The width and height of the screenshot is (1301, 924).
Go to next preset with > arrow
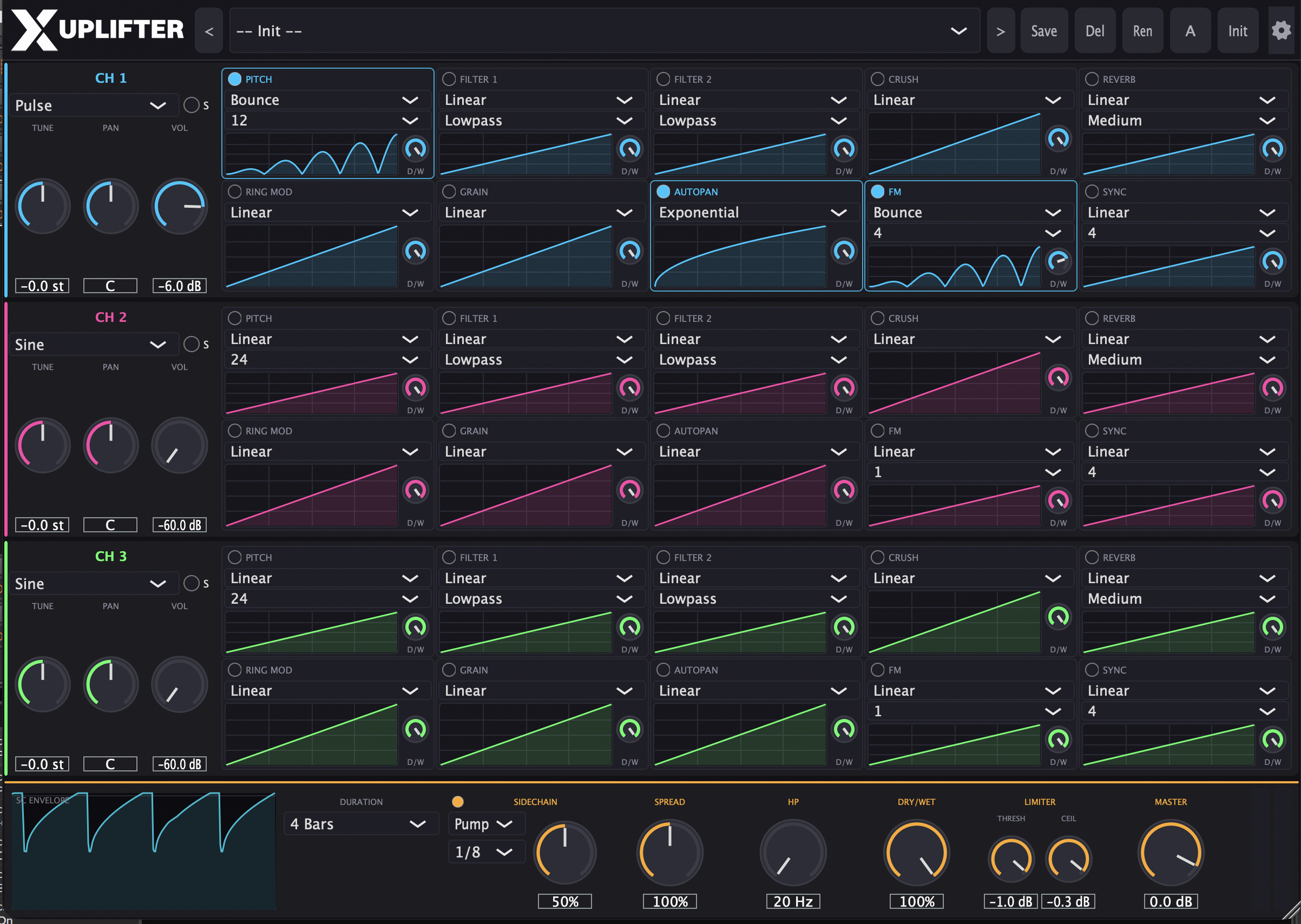click(1001, 31)
